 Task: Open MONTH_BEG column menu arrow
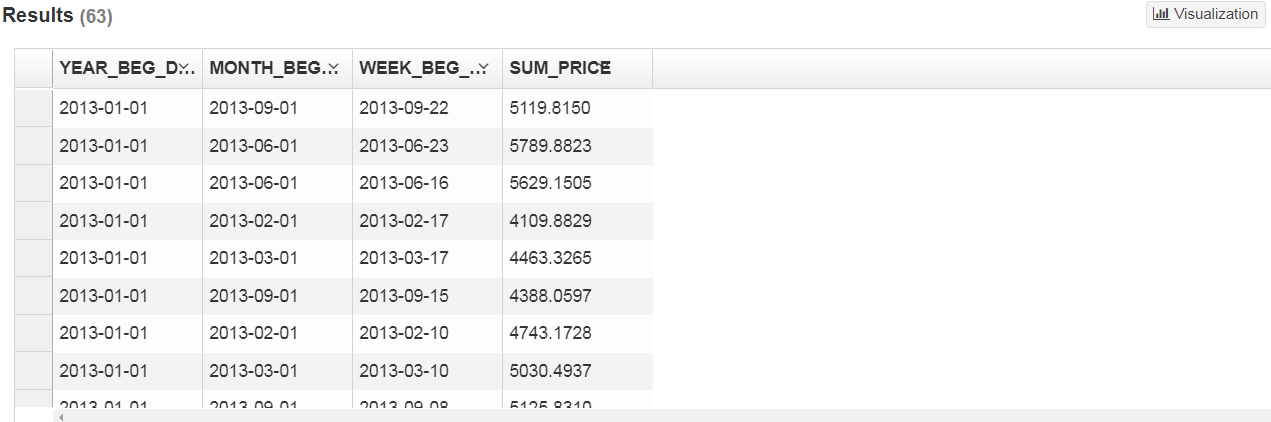334,68
